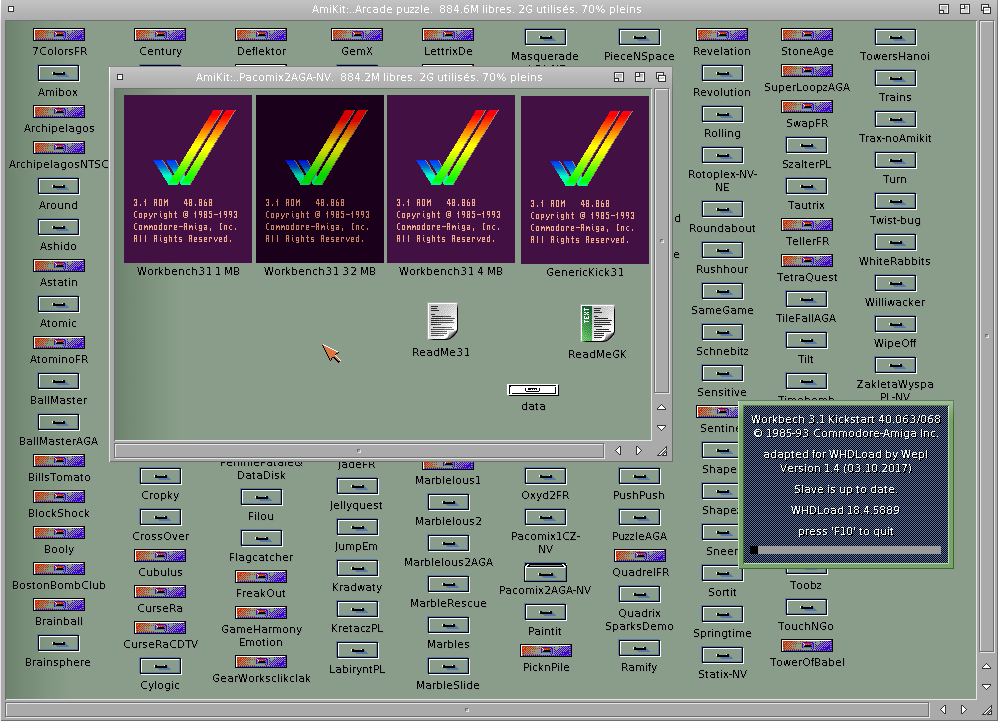Open the PieceNSpace drawer
998x721 pixels.
pyautogui.click(x=639, y=38)
